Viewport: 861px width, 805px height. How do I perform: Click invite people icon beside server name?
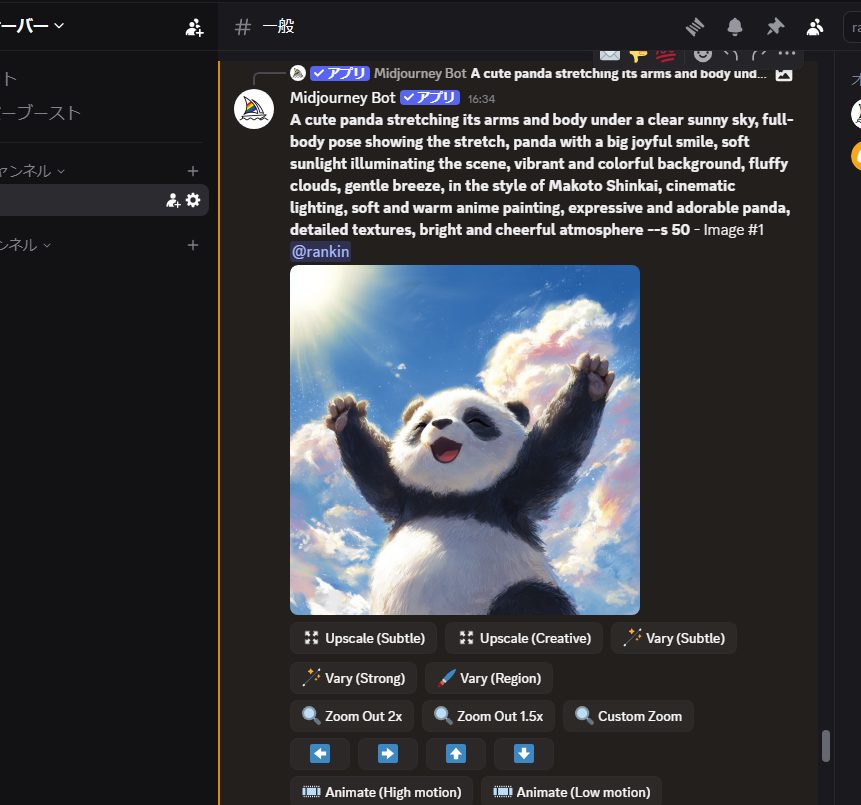pyautogui.click(x=194, y=27)
